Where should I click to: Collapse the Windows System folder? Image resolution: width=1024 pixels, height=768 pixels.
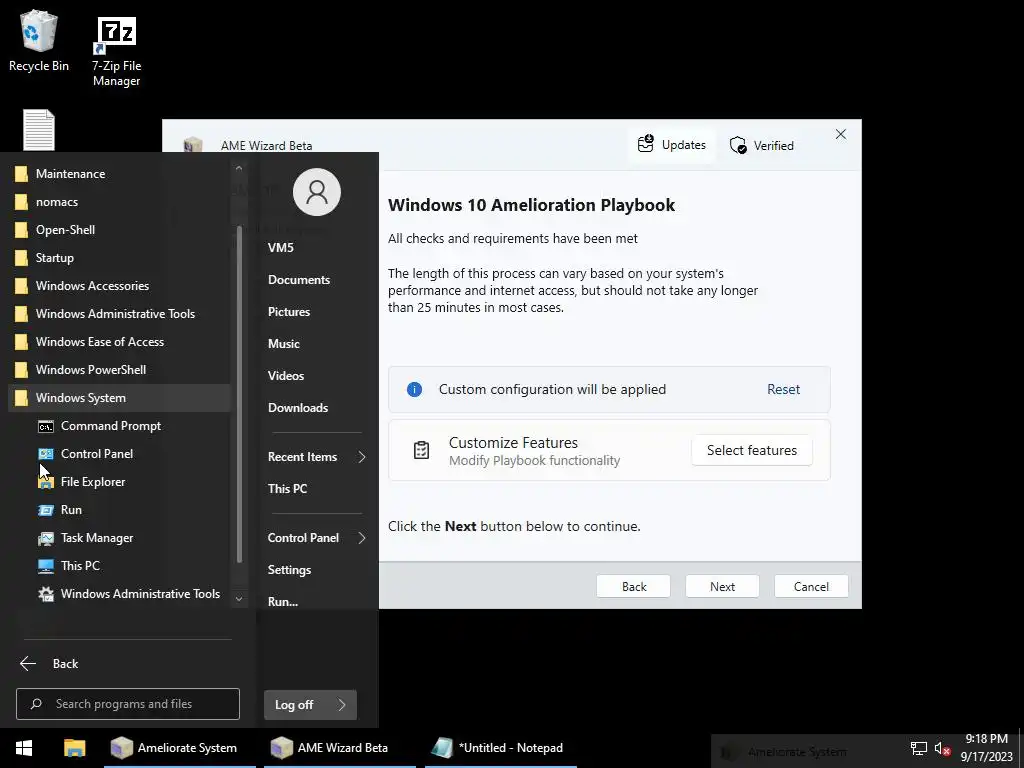[120, 398]
